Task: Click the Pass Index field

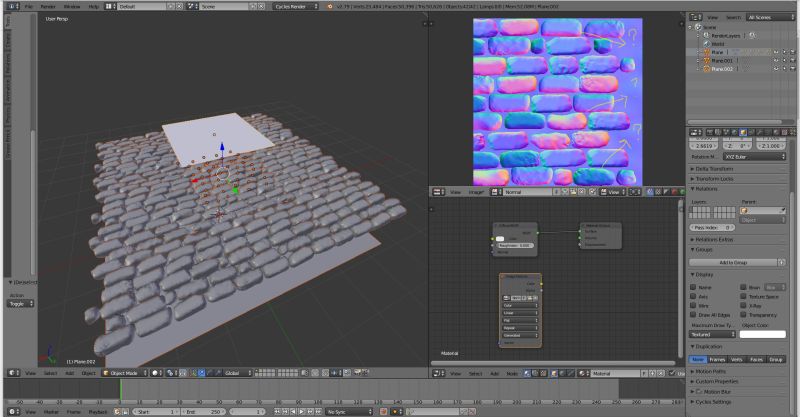Action: (x=713, y=228)
